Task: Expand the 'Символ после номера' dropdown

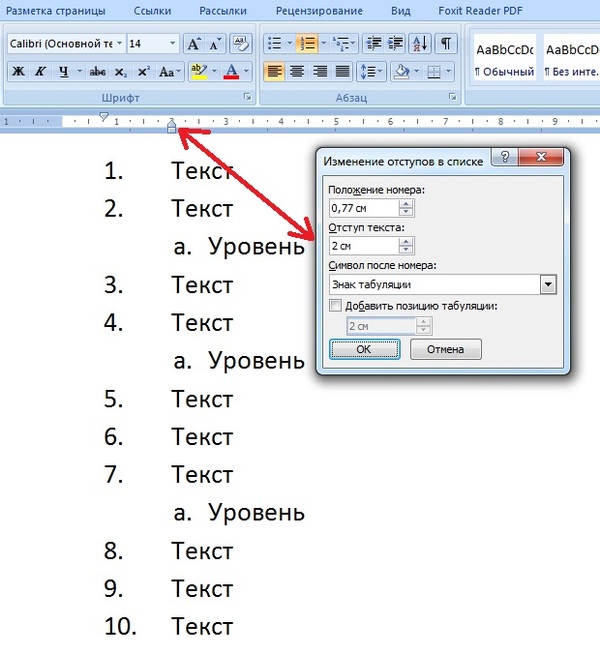Action: click(x=547, y=285)
